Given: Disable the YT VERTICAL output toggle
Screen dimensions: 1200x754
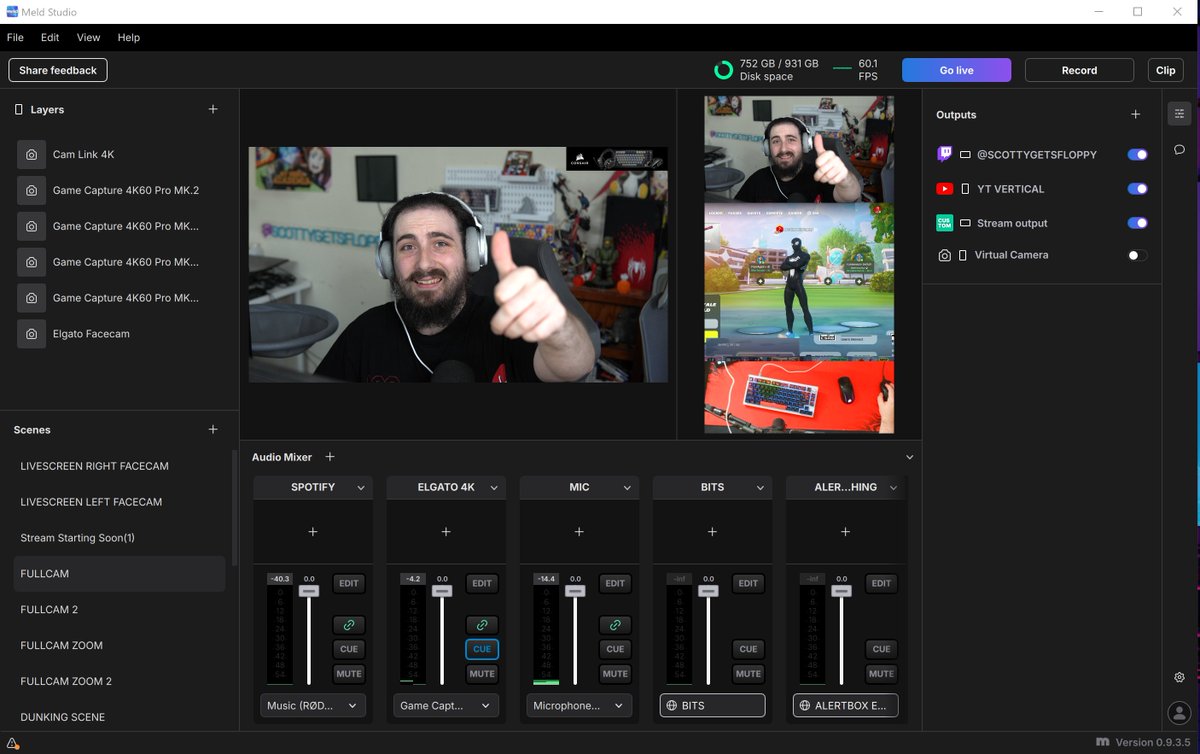Looking at the screenshot, I should coord(1137,188).
